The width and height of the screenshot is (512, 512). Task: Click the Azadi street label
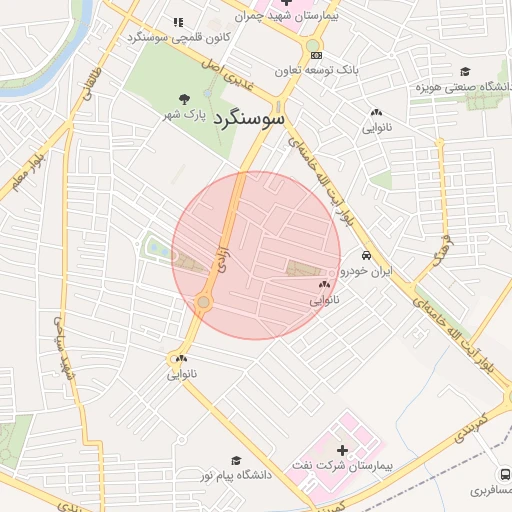(224, 260)
